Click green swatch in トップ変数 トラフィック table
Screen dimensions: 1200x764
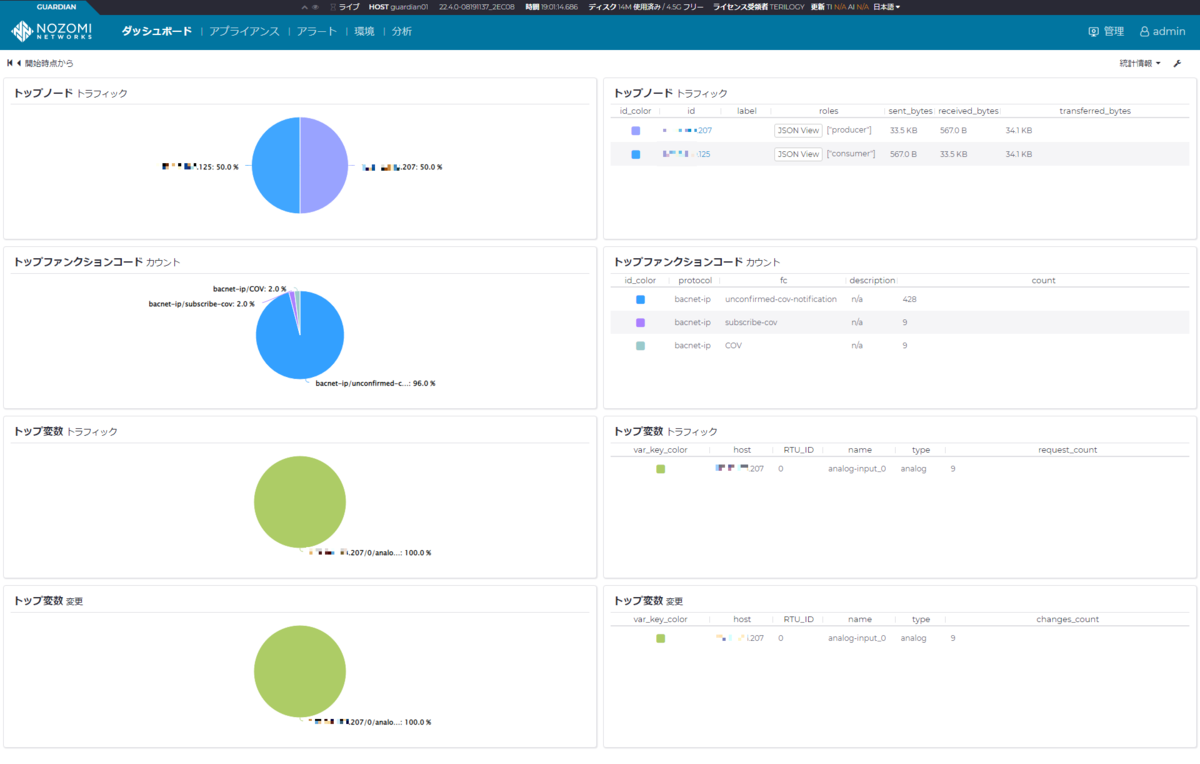[660, 468]
